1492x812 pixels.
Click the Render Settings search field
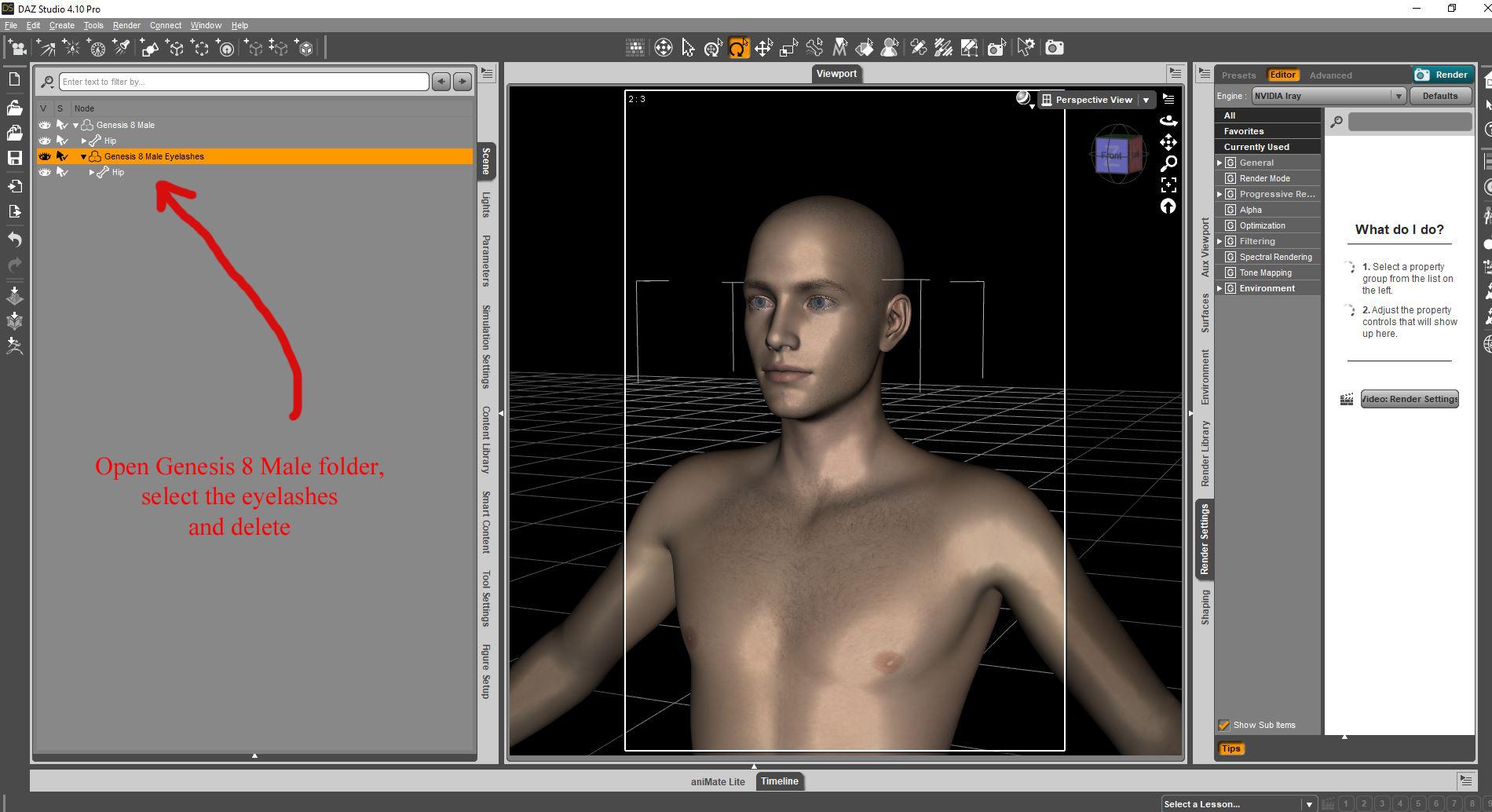(x=1410, y=121)
